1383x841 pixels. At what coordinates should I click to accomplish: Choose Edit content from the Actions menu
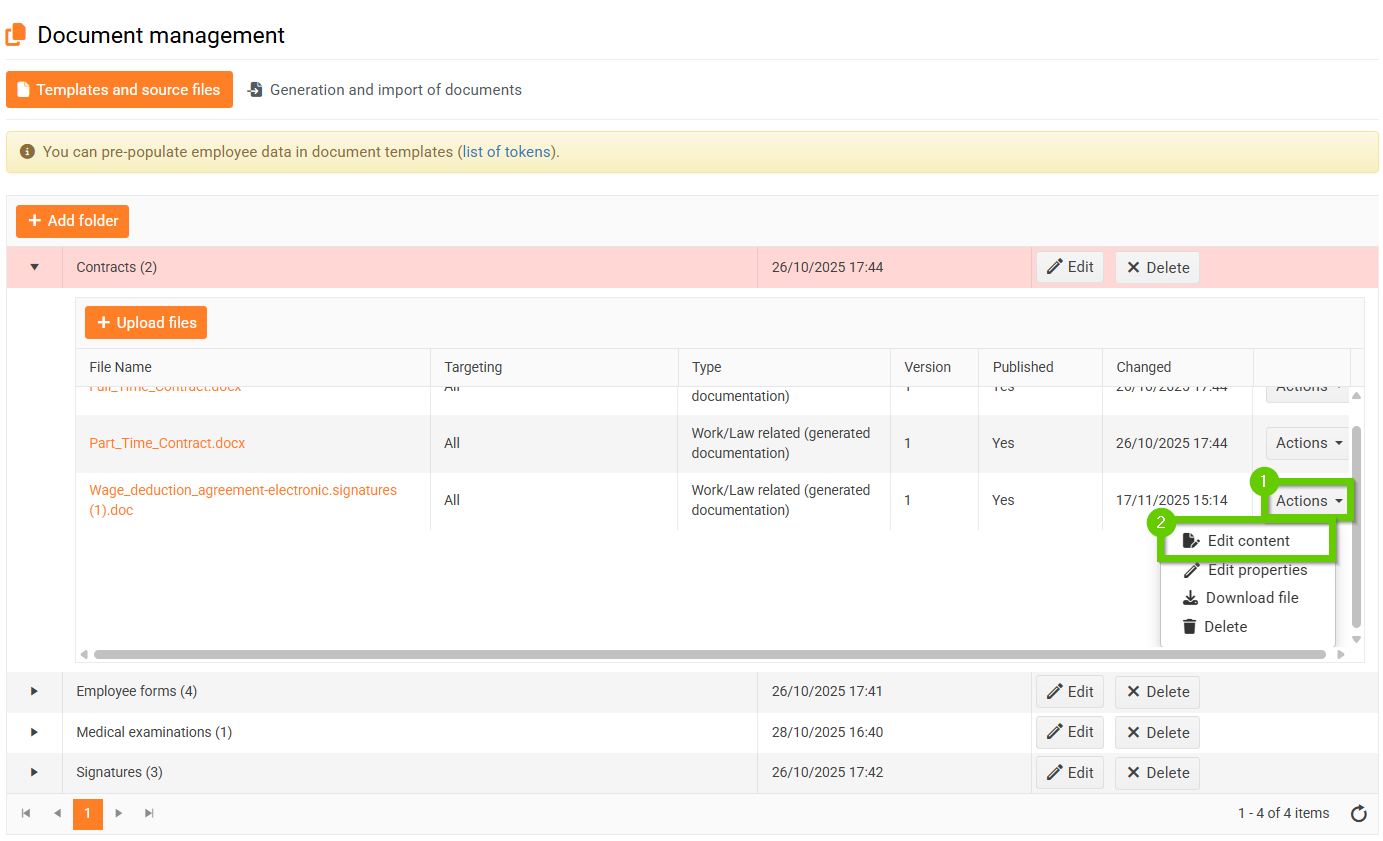(1247, 541)
